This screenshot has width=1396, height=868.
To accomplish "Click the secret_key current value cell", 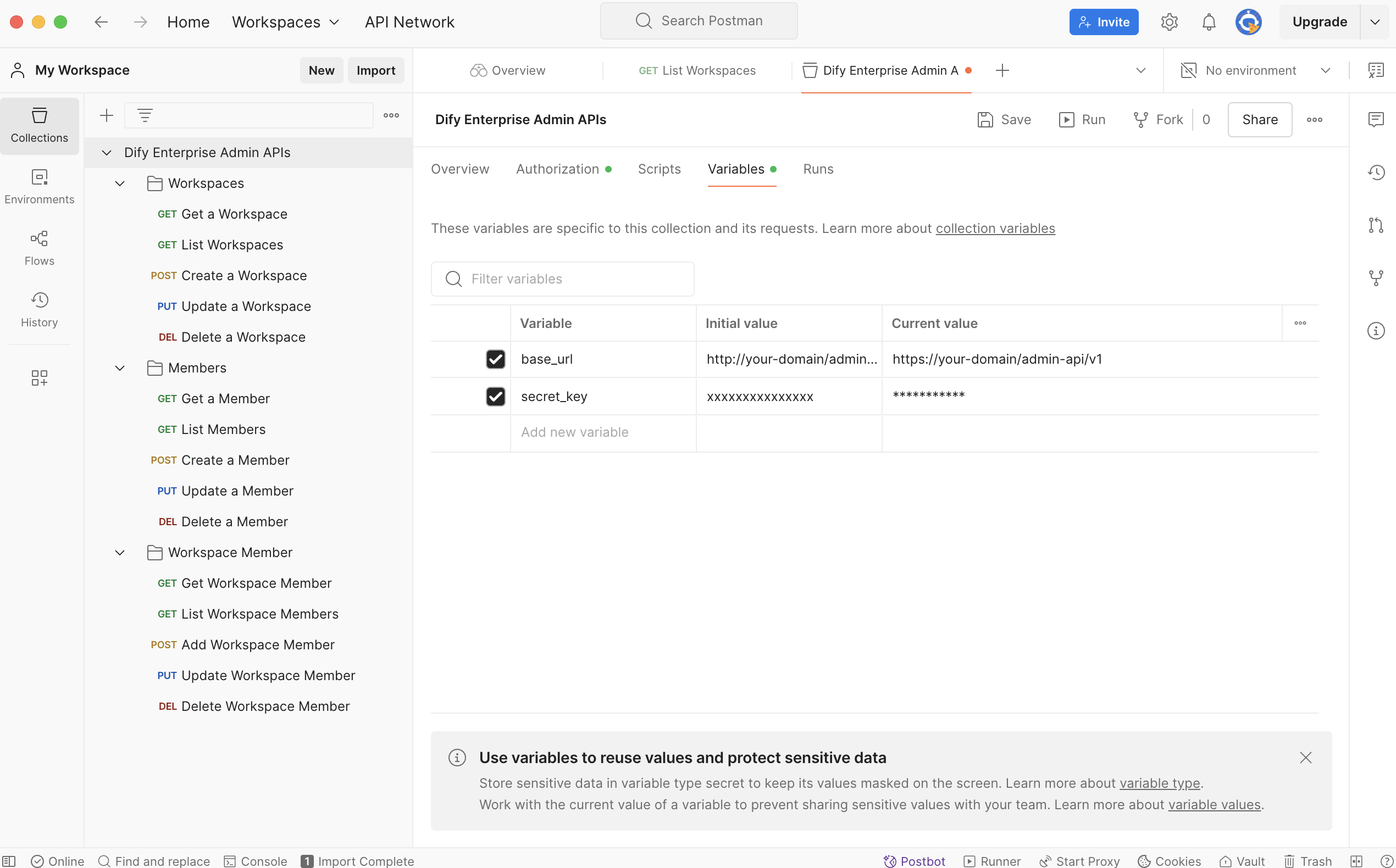I will pyautogui.click(x=1100, y=396).
